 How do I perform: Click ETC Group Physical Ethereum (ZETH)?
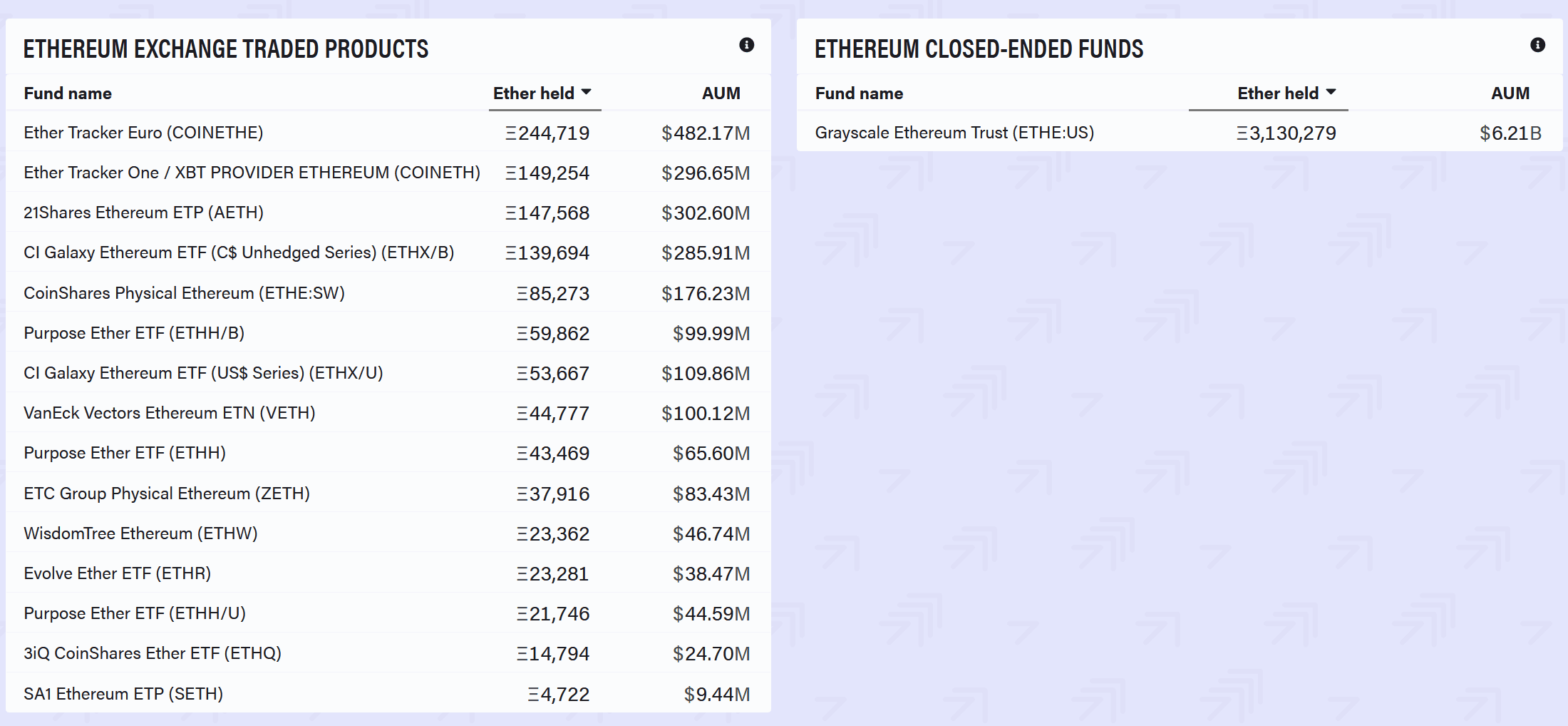click(x=167, y=494)
